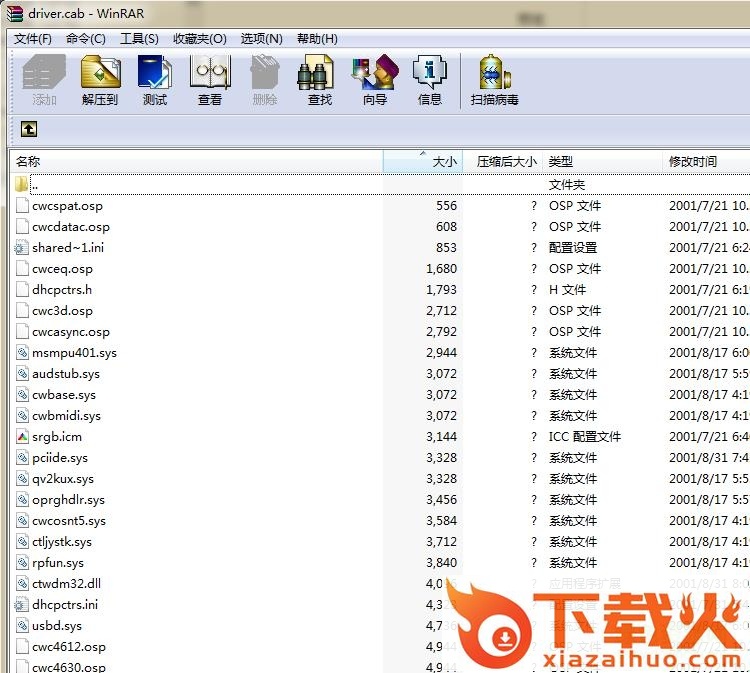The width and height of the screenshot is (750, 673).
Task: Click the icon of shared~1.ini
Action: tap(21, 248)
